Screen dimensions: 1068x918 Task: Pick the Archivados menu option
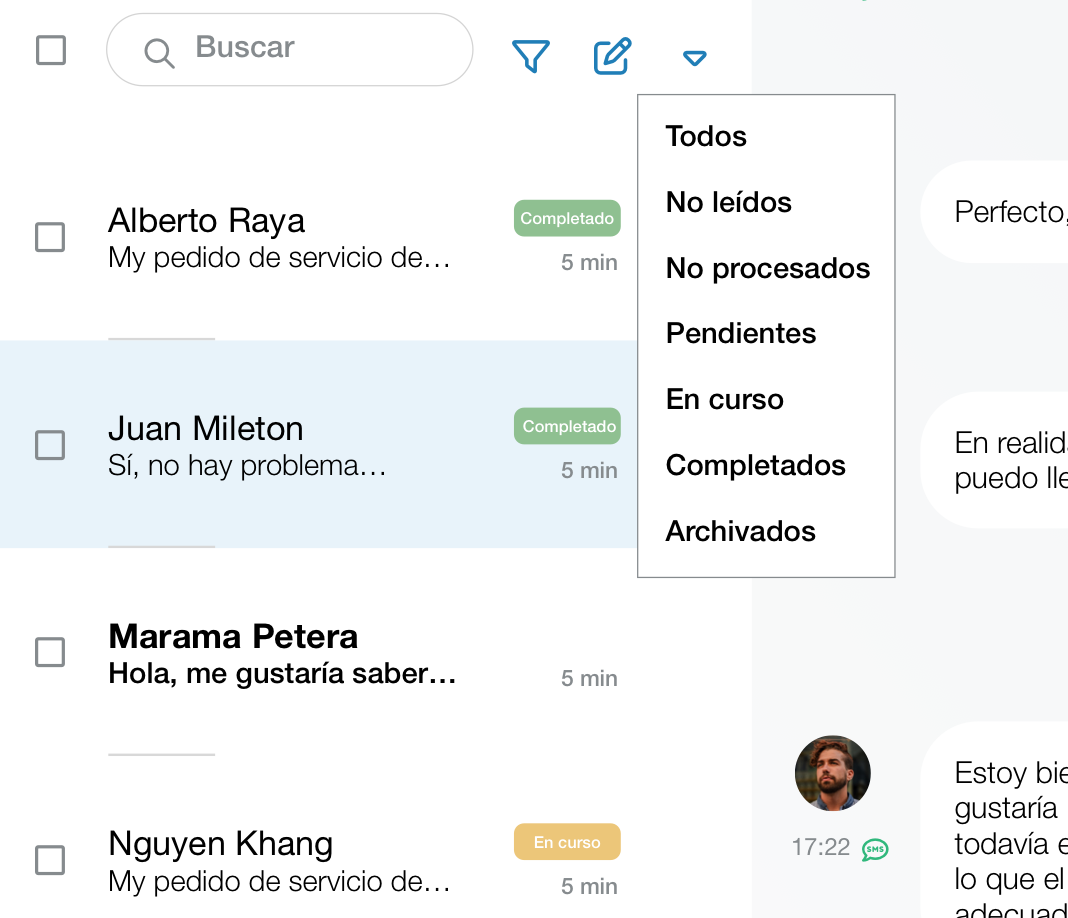(x=740, y=531)
